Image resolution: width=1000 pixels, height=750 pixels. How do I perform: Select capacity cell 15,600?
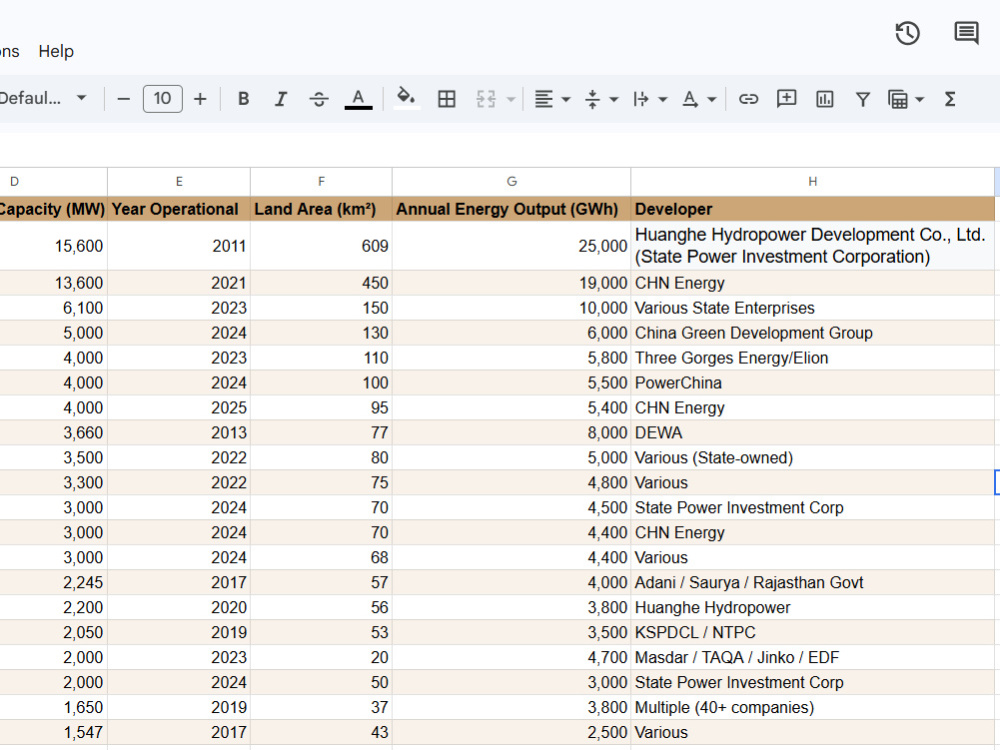click(54, 246)
